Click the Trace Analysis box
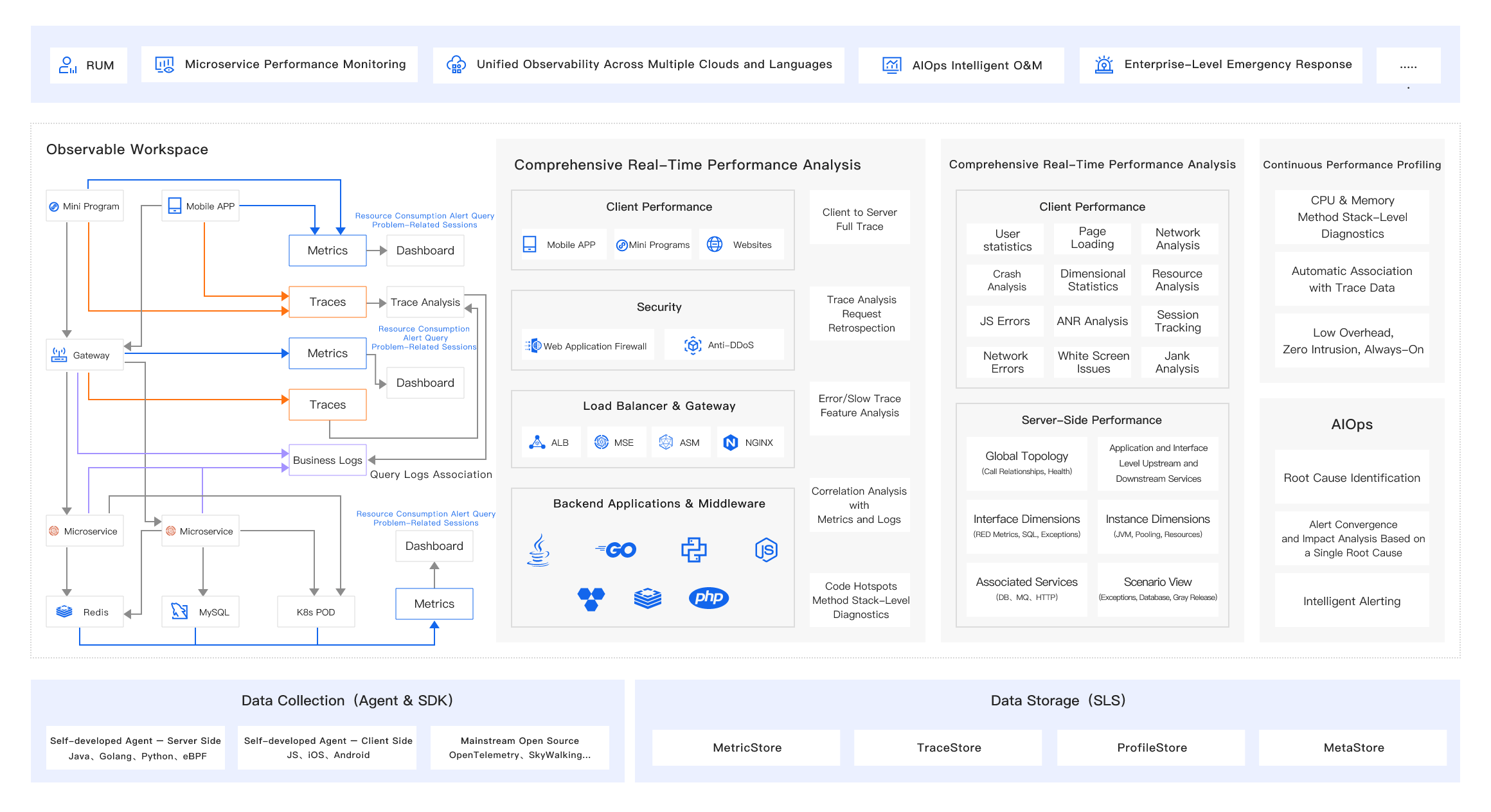The width and height of the screenshot is (1491, 812). pyautogui.click(x=425, y=302)
